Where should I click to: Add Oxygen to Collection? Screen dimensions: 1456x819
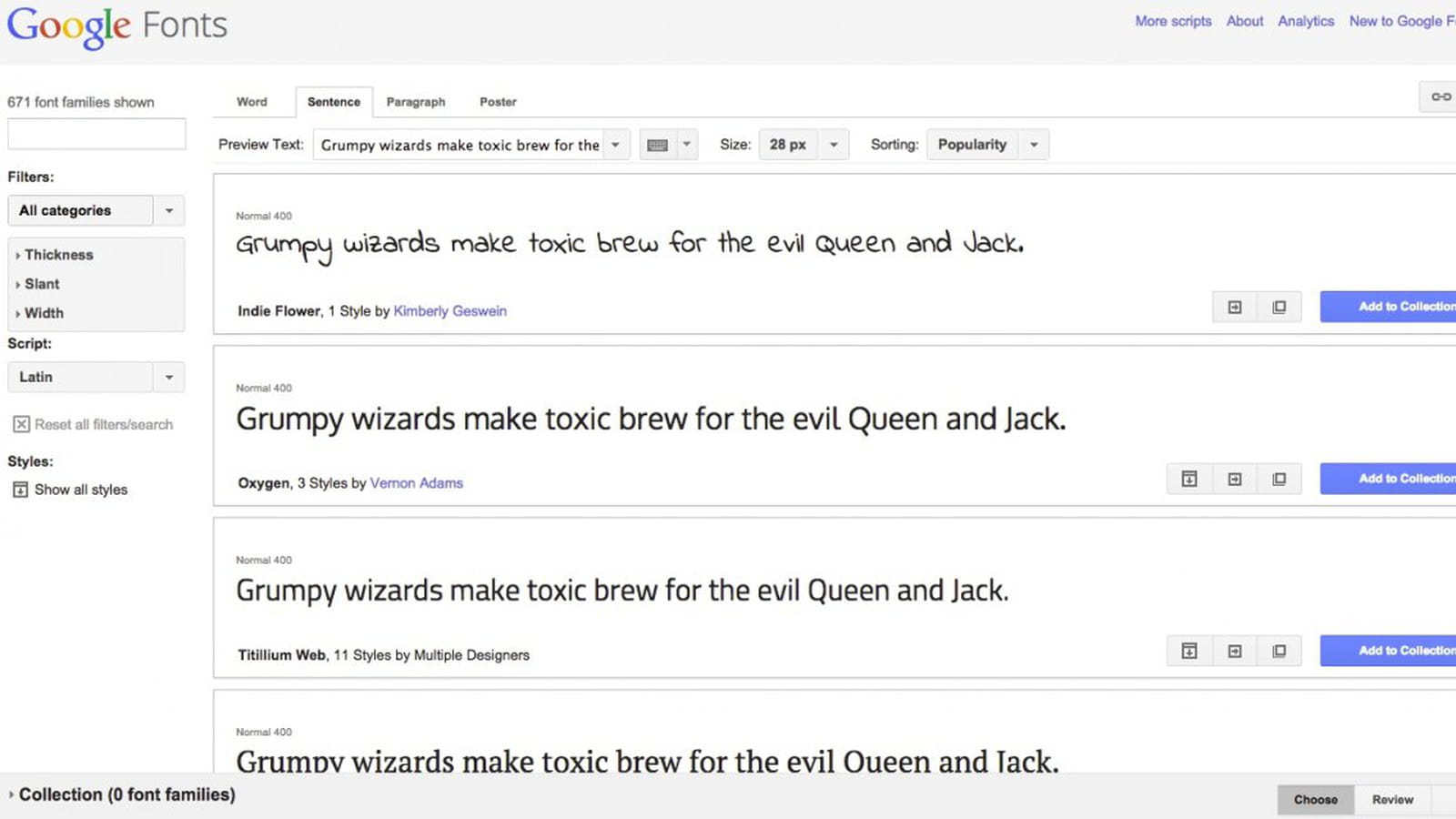[1389, 479]
